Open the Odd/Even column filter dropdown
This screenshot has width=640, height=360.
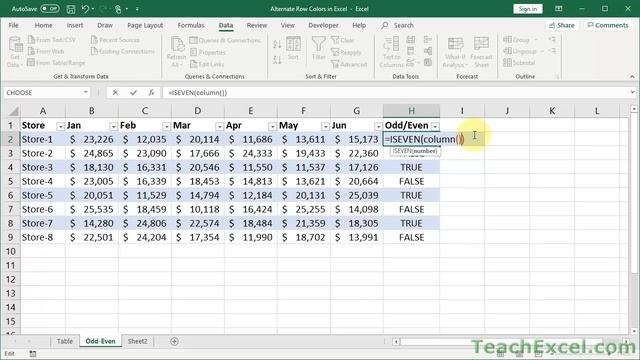coord(435,126)
